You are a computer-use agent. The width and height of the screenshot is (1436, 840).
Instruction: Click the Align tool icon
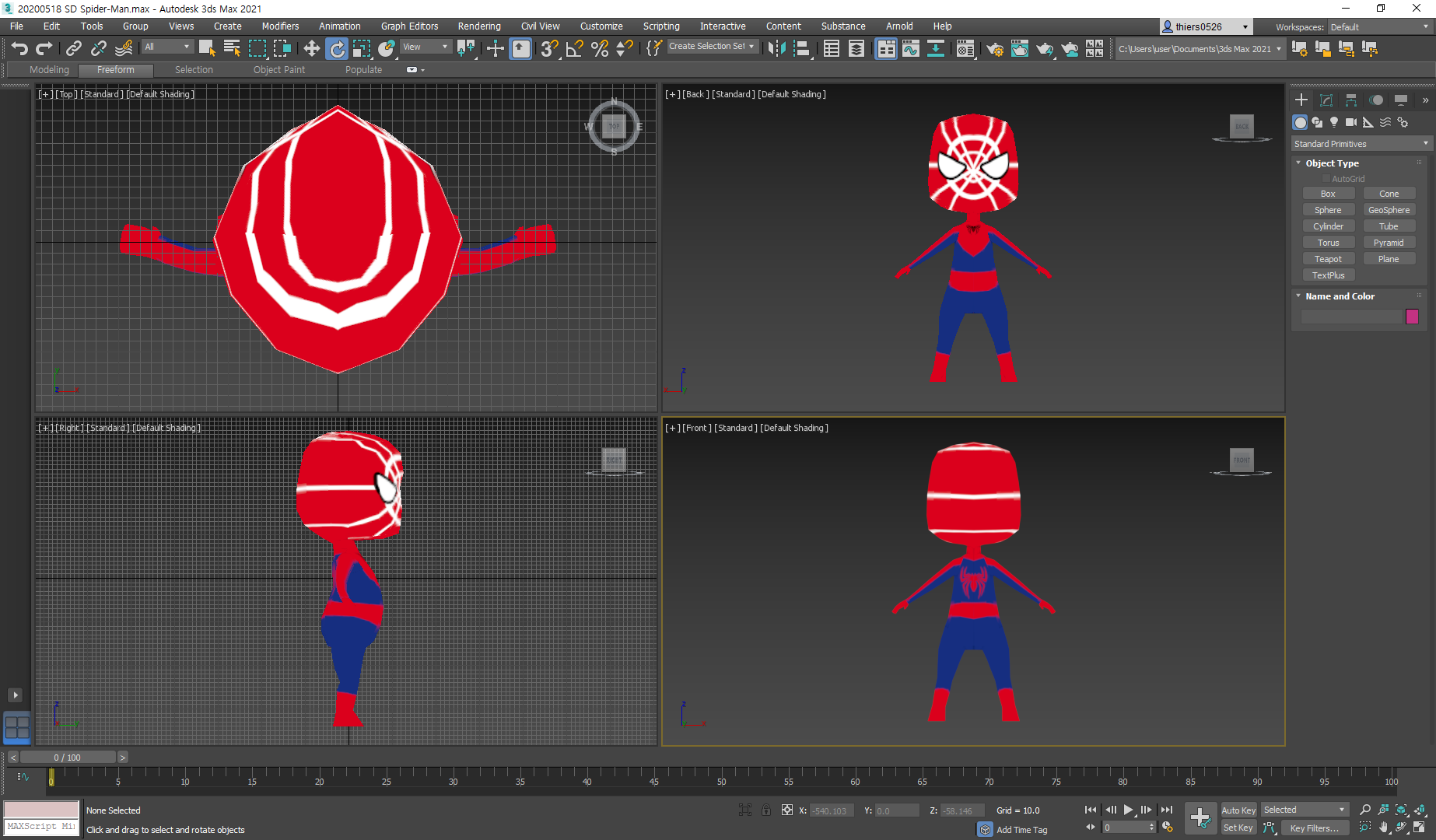[801, 49]
